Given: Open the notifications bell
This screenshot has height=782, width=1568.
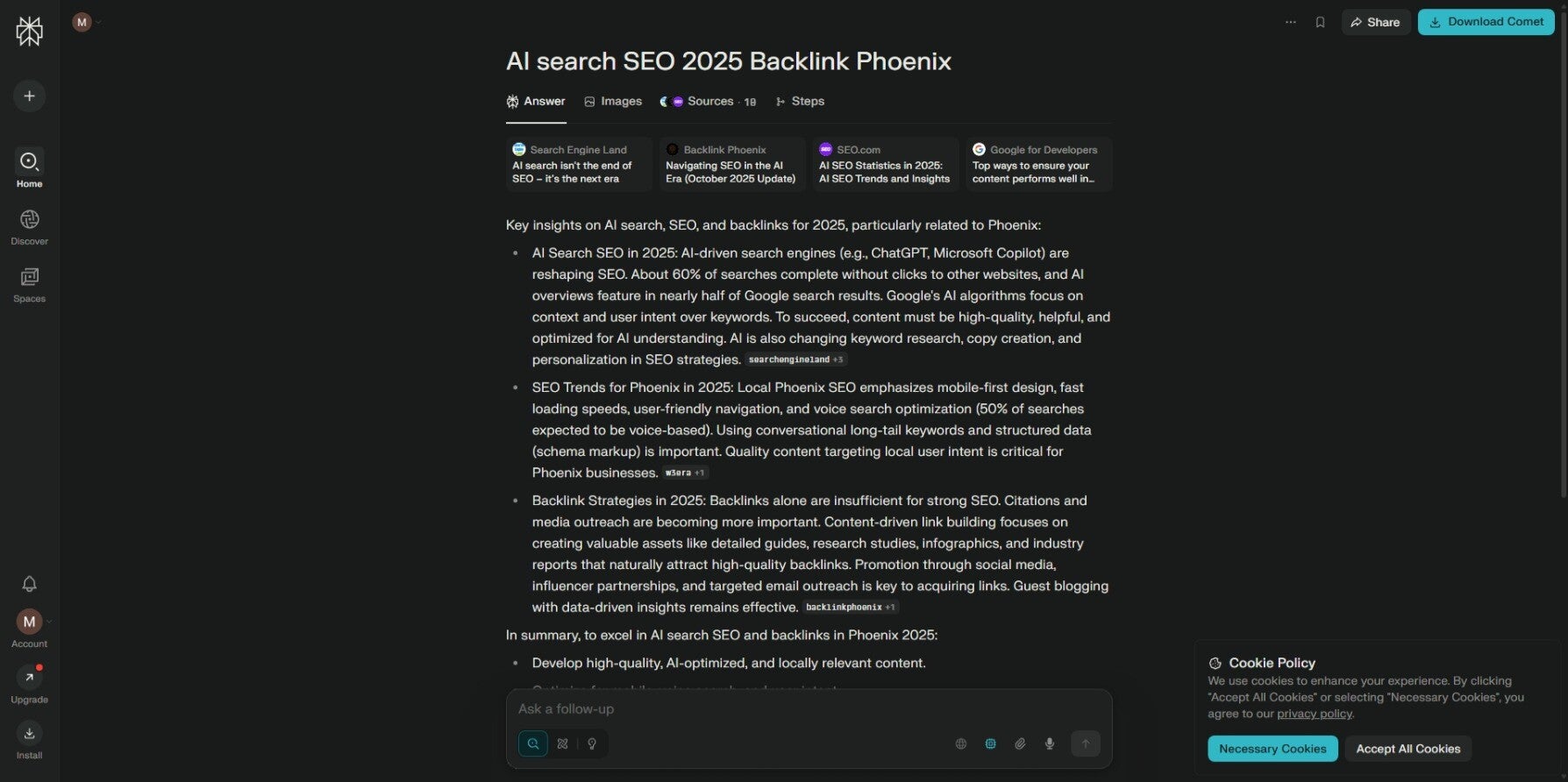Looking at the screenshot, I should [x=29, y=584].
